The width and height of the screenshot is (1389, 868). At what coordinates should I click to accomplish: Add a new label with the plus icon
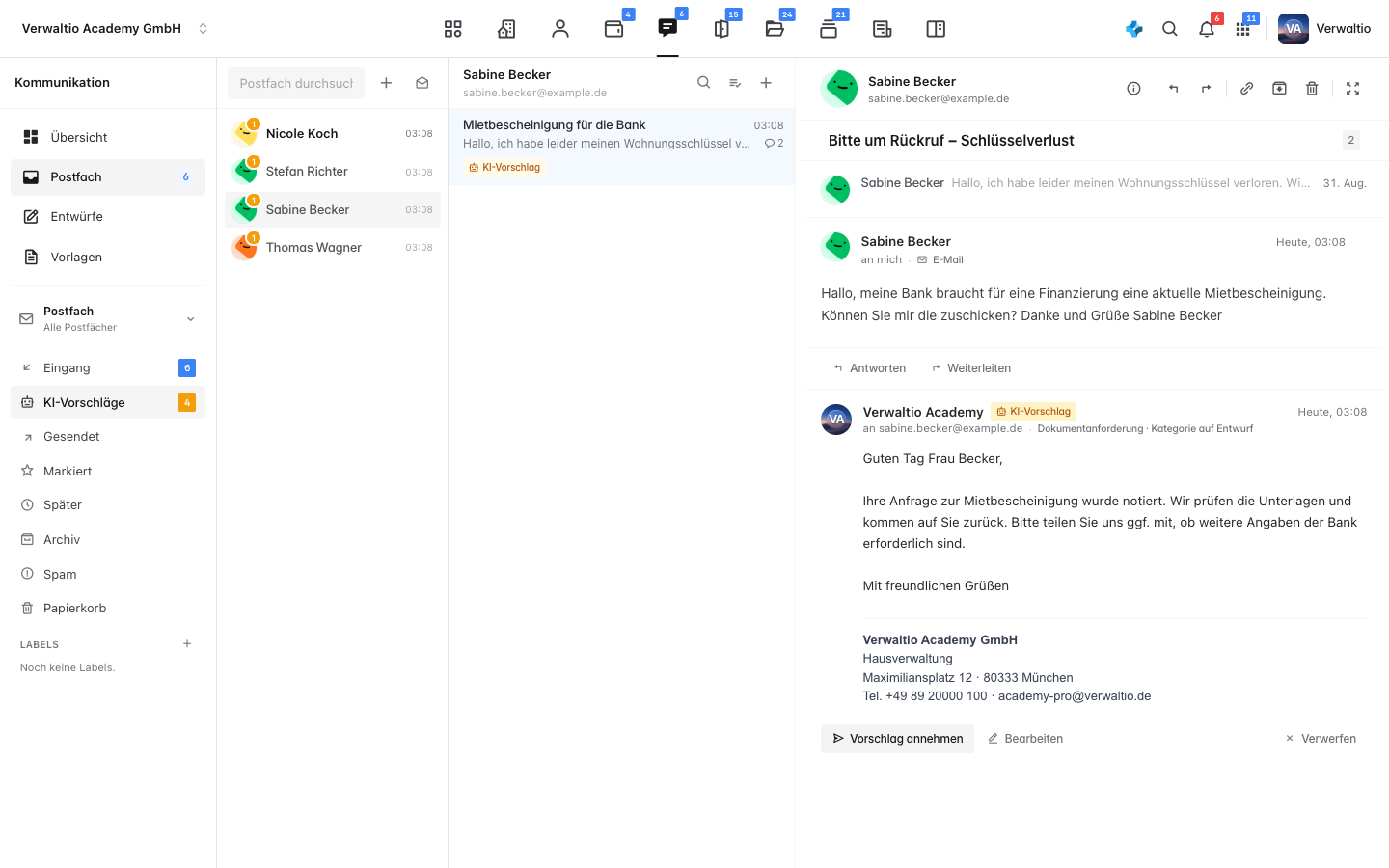point(187,644)
